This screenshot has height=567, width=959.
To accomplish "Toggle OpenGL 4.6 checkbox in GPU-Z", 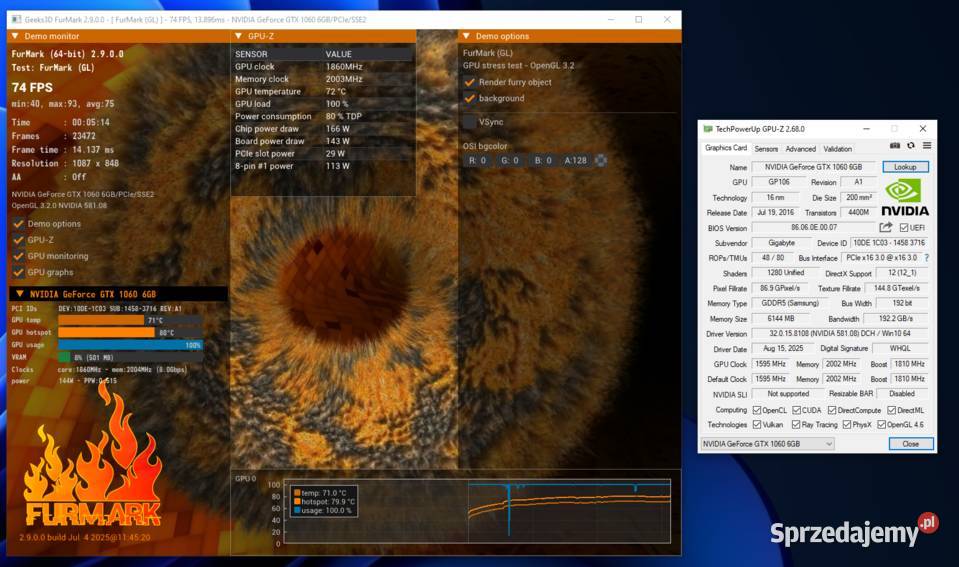I will 881,424.
